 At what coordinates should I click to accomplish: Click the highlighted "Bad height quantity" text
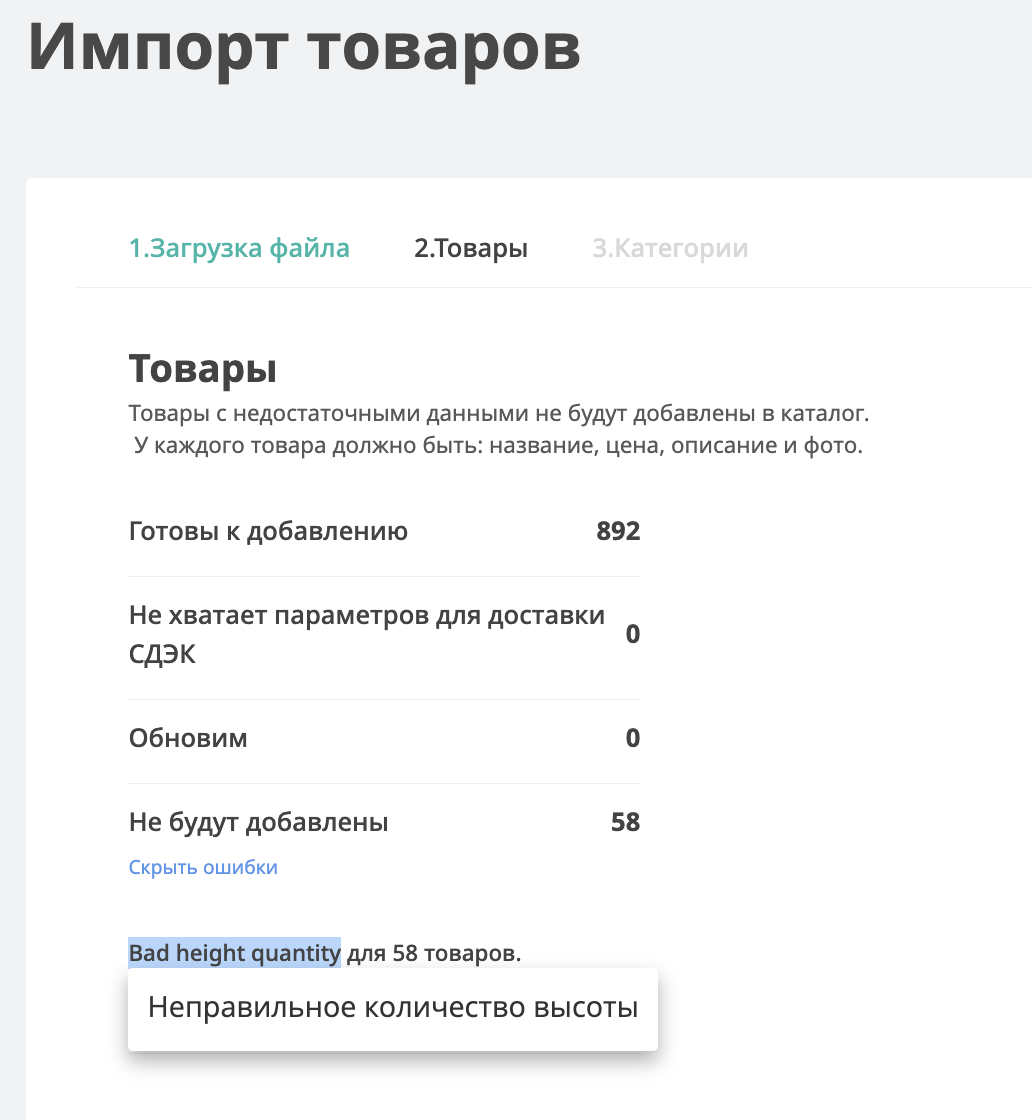(234, 953)
